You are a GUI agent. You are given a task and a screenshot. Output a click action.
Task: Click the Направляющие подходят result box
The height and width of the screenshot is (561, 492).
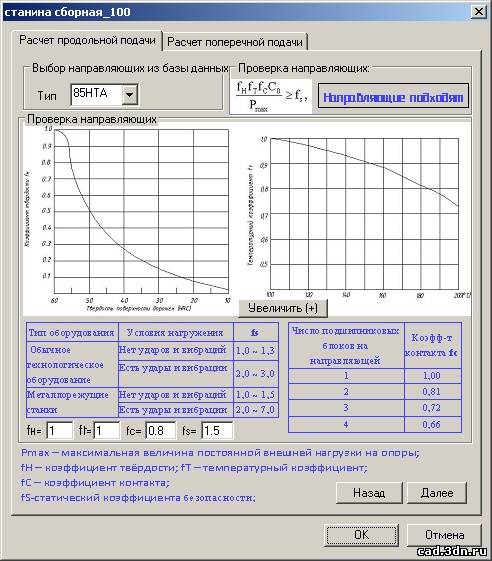393,96
